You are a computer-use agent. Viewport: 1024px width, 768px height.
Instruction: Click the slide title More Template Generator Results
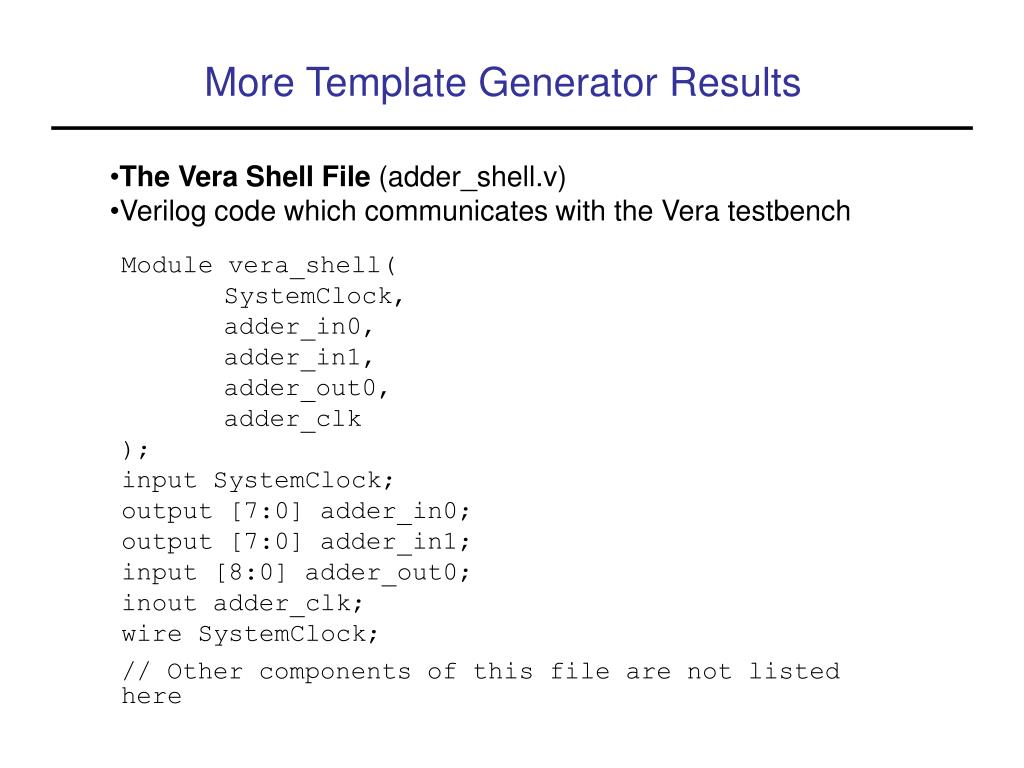(502, 83)
